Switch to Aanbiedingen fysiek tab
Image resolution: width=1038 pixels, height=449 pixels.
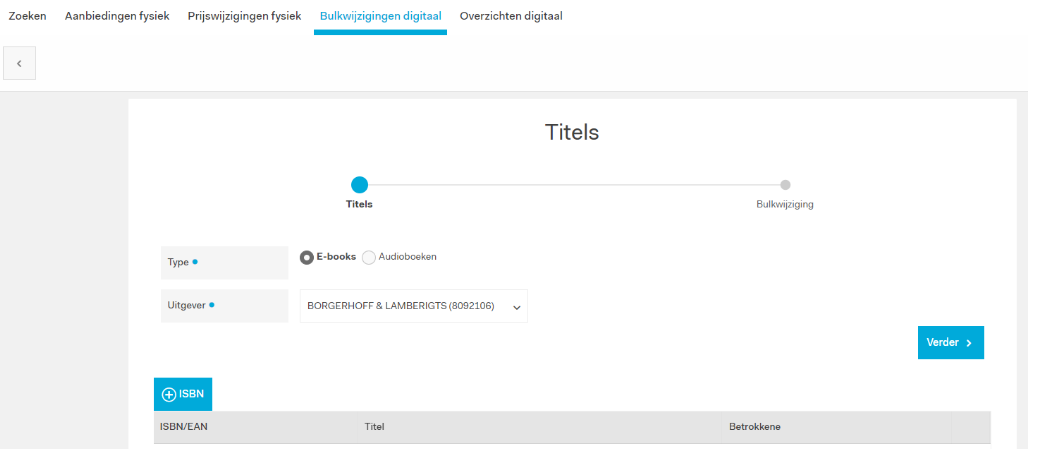117,16
